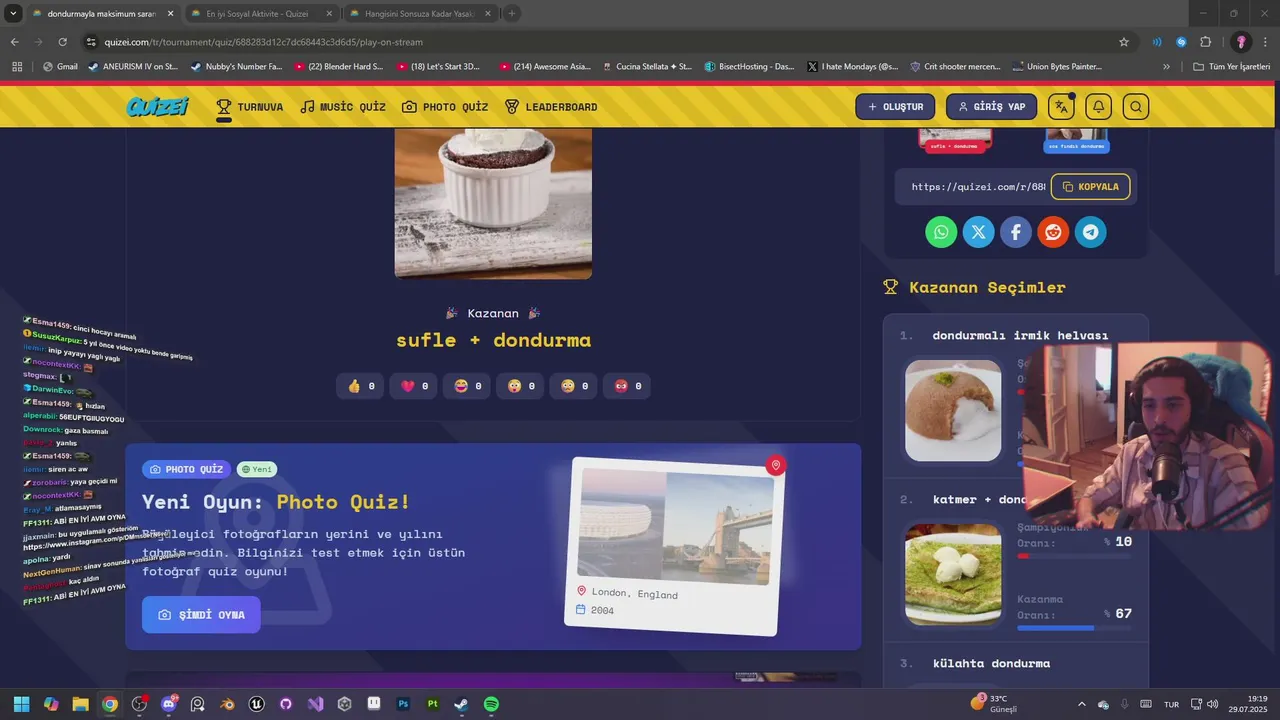Click the Şampiyonluk Oranı 10 percent bar

(1075, 556)
